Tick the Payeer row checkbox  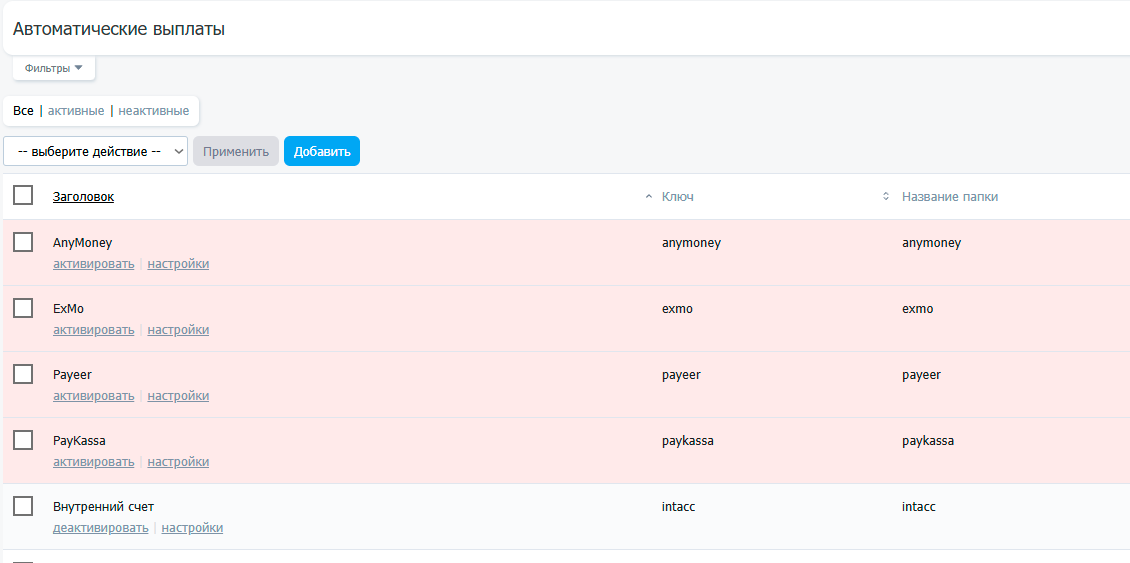(23, 374)
